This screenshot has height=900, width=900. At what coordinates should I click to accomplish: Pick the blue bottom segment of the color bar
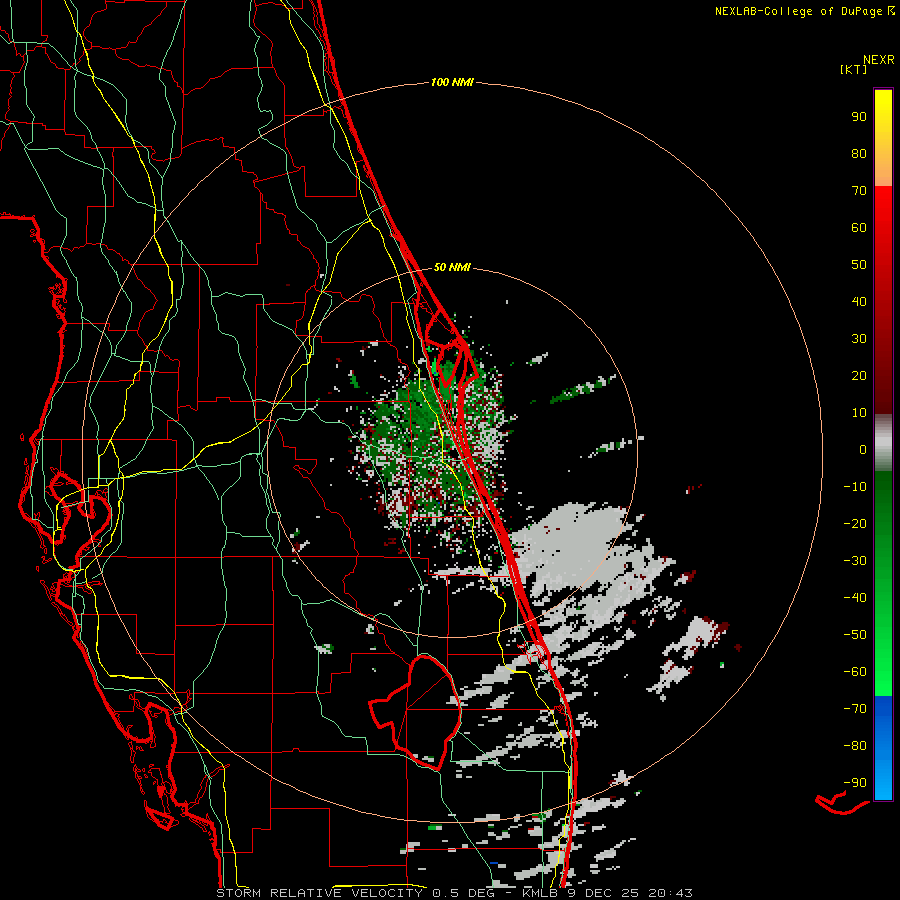883,748
